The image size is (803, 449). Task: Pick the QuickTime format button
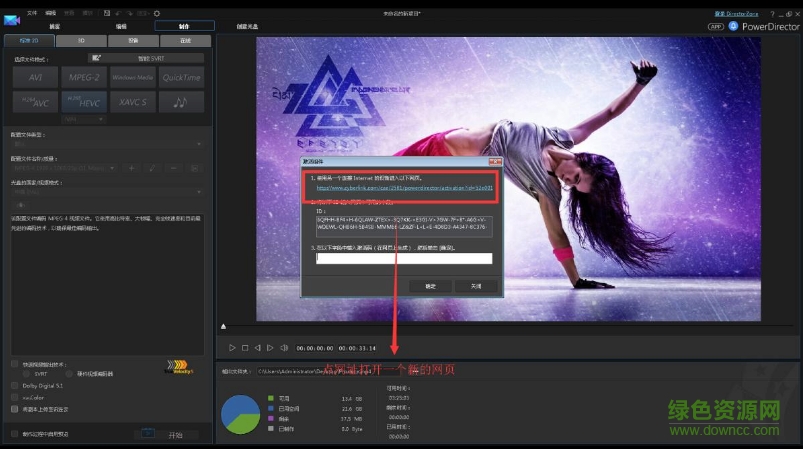pyautogui.click(x=181, y=77)
